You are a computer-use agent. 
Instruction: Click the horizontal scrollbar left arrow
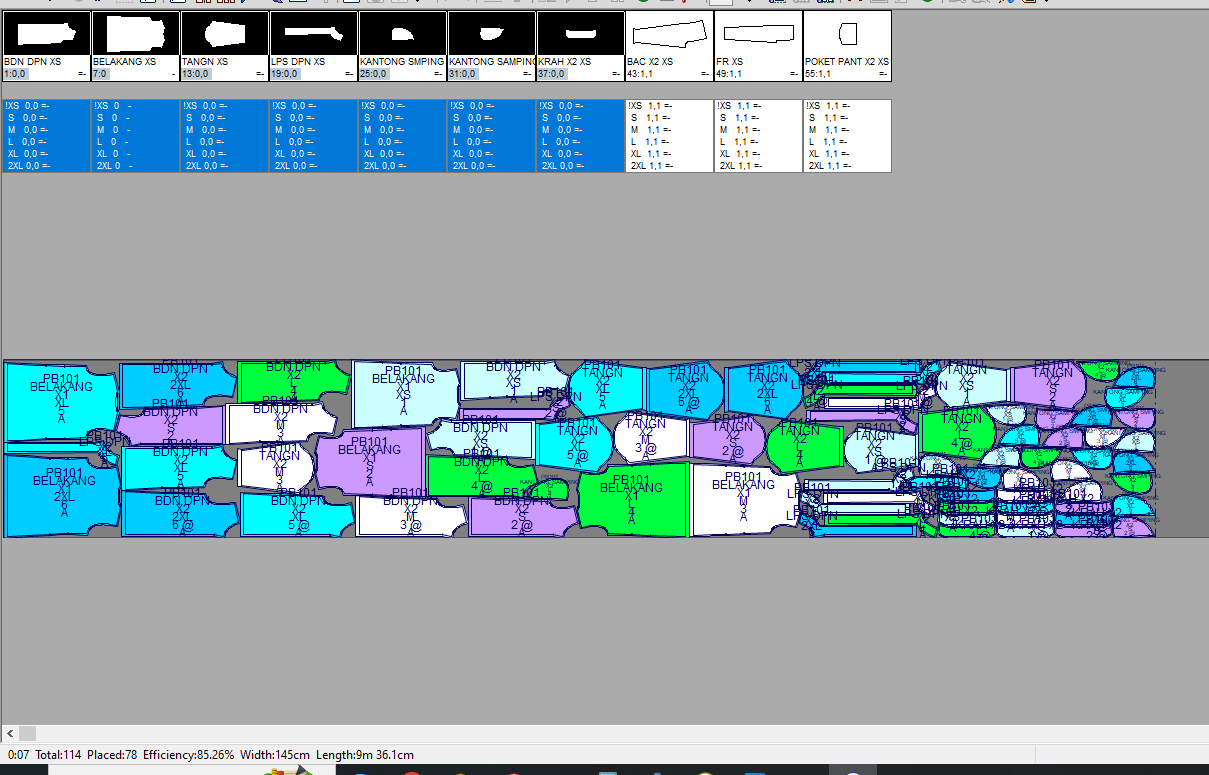point(10,734)
